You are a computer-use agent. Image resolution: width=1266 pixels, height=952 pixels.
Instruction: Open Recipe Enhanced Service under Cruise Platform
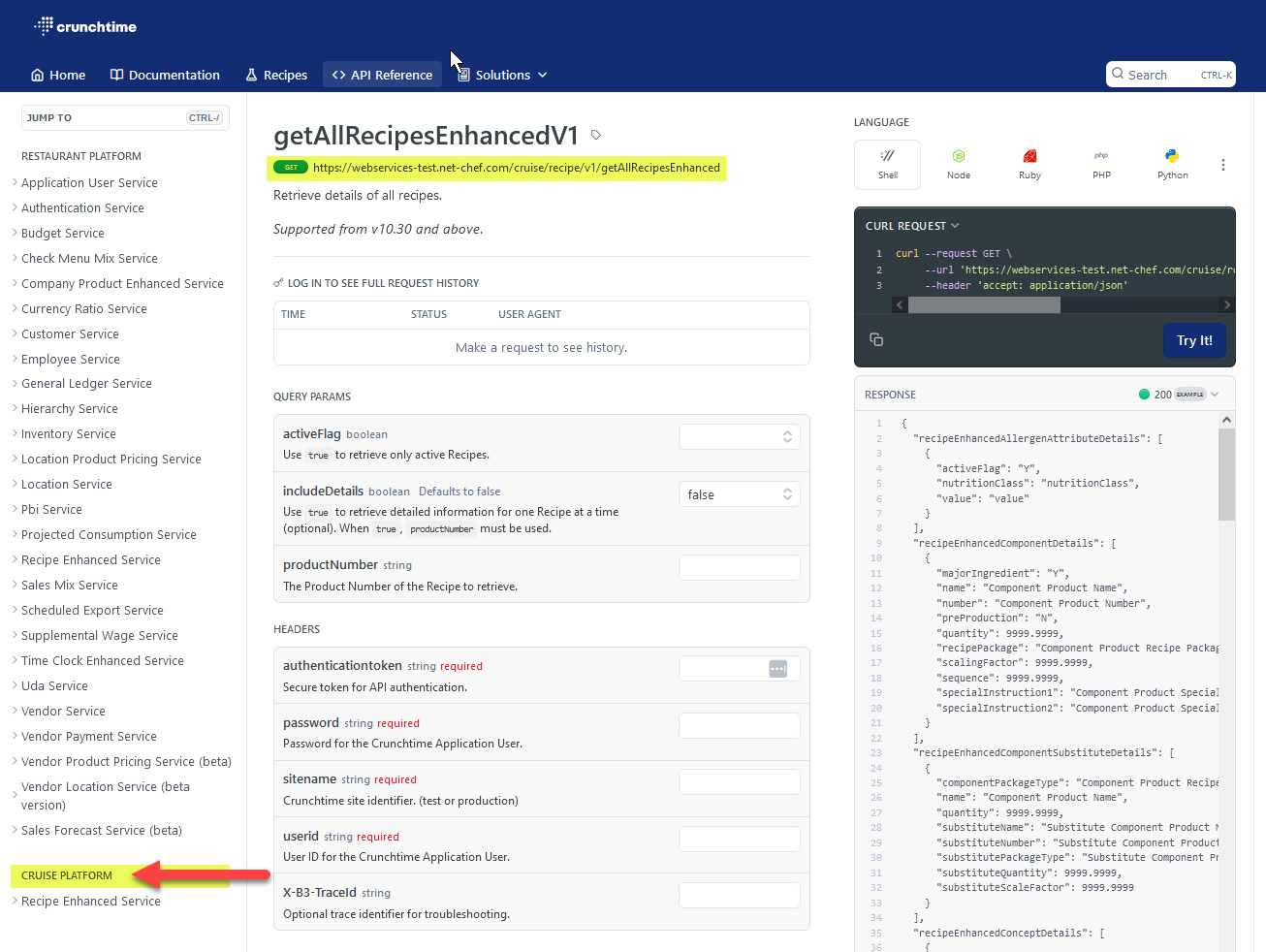[x=91, y=901]
